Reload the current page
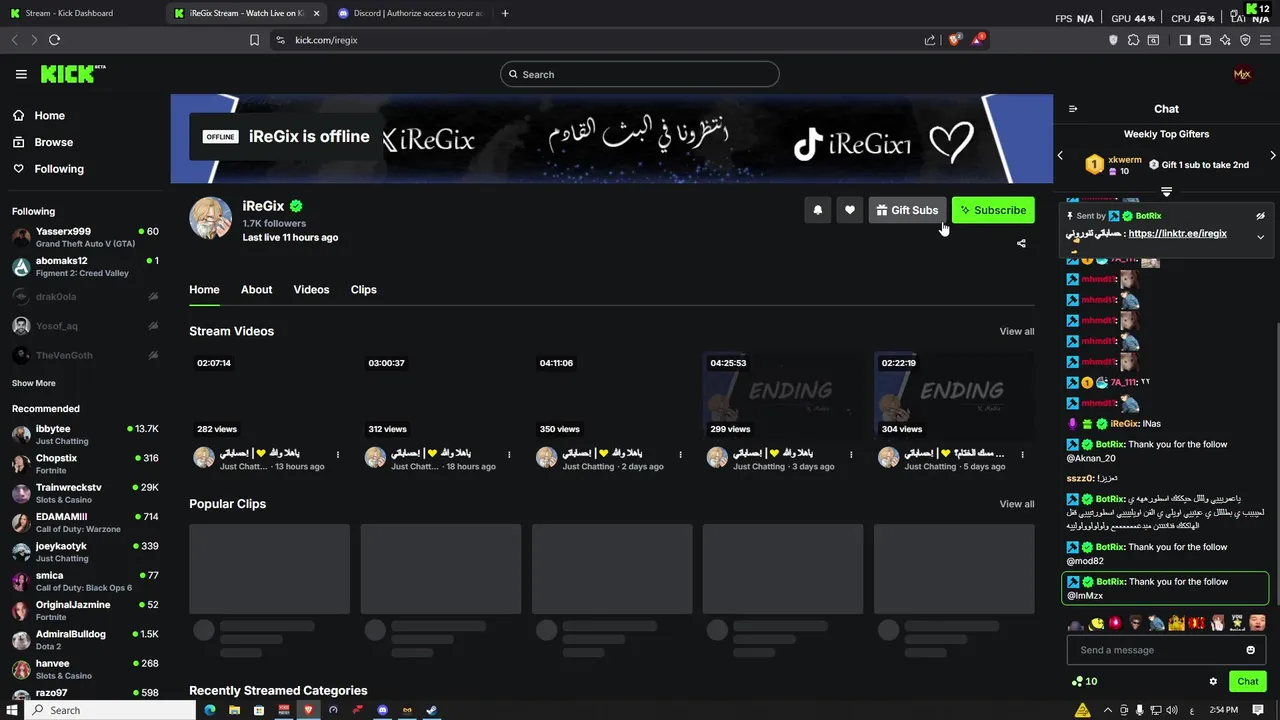The height and width of the screenshot is (720, 1280). (54, 40)
